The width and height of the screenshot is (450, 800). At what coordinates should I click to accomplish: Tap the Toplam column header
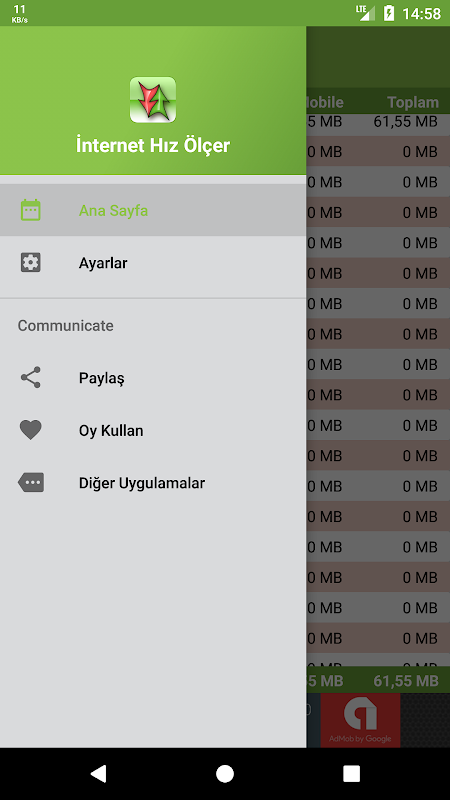tap(413, 102)
